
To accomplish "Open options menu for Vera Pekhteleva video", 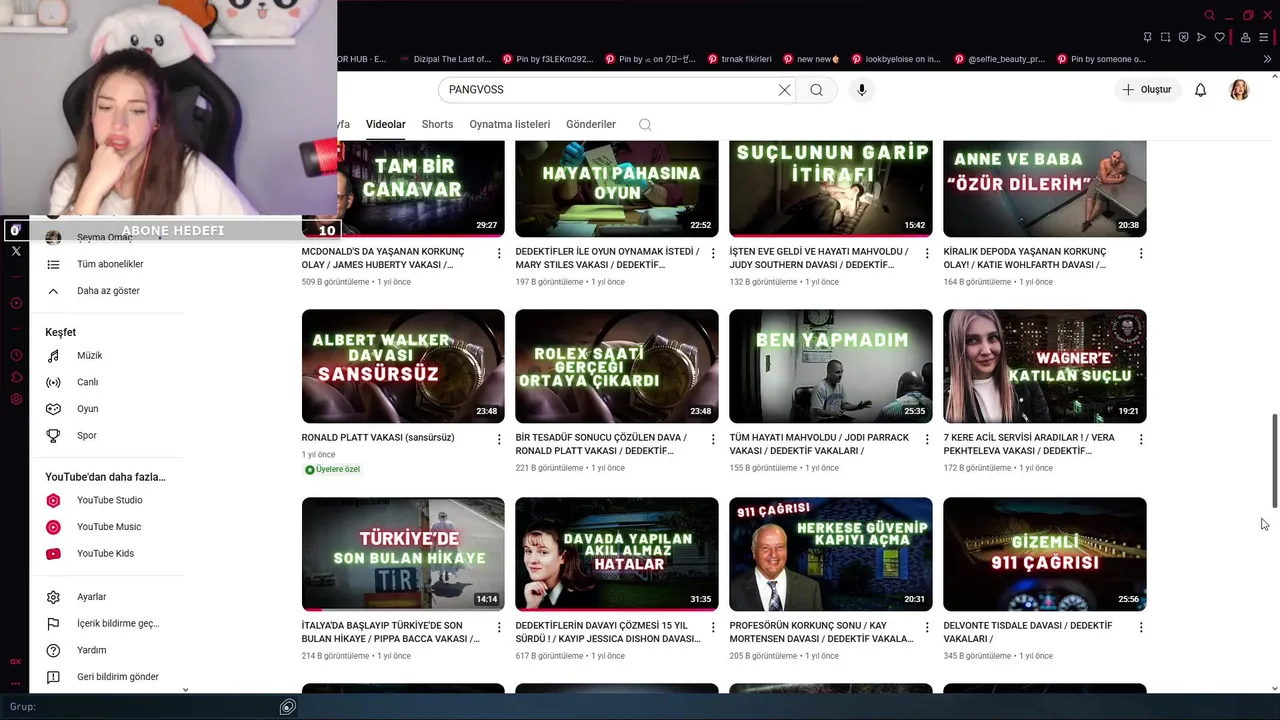I will (x=1141, y=440).
